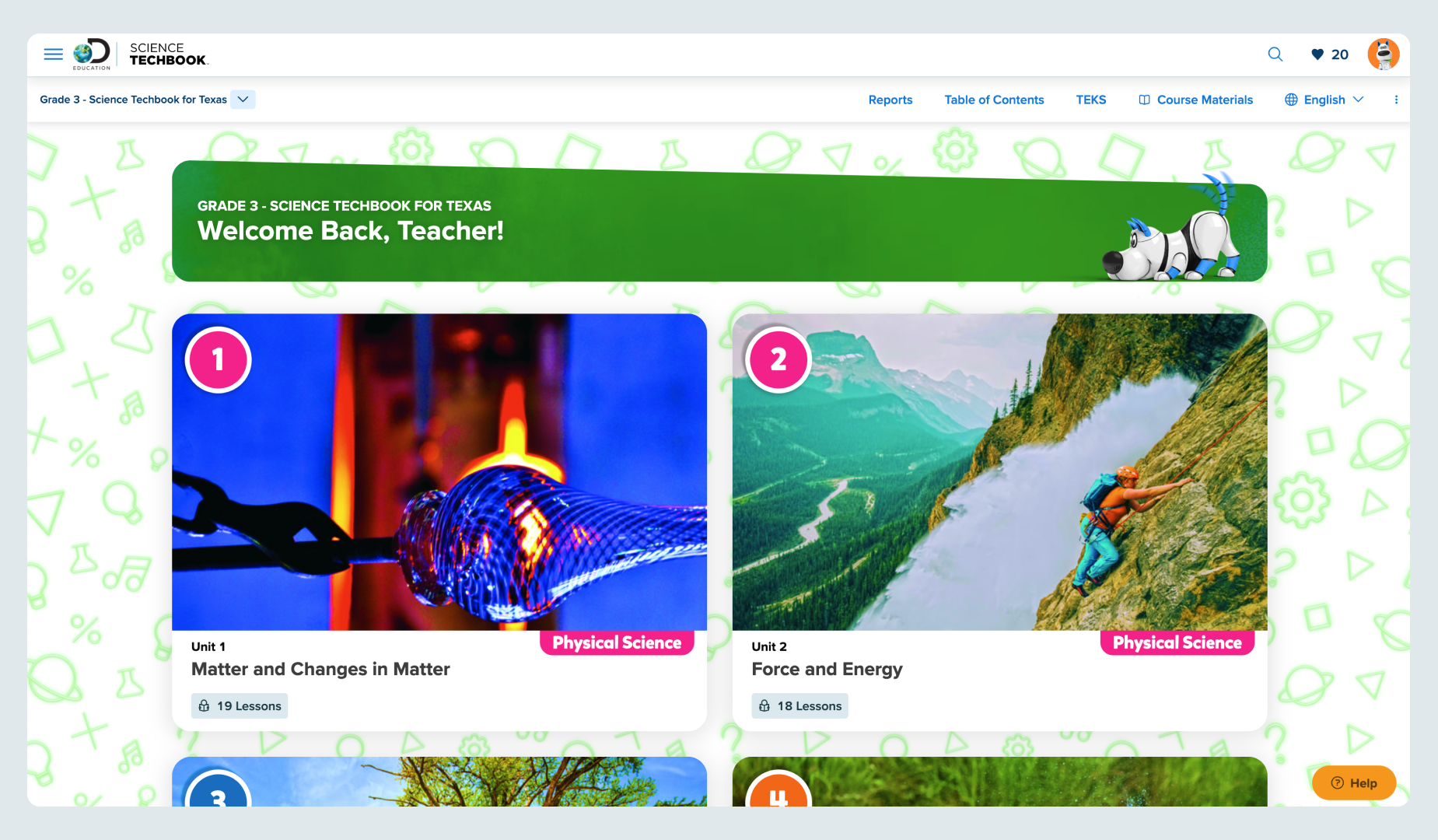Open Force and Energy unit
The image size is (1438, 840).
click(x=827, y=669)
